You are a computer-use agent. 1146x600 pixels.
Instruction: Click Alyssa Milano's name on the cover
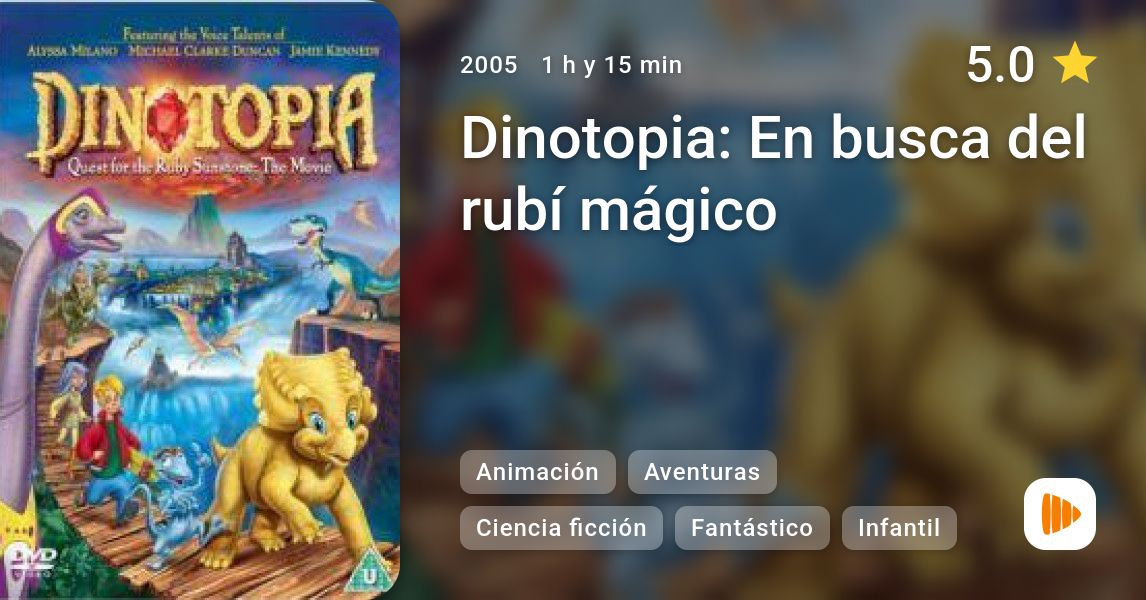pos(72,50)
